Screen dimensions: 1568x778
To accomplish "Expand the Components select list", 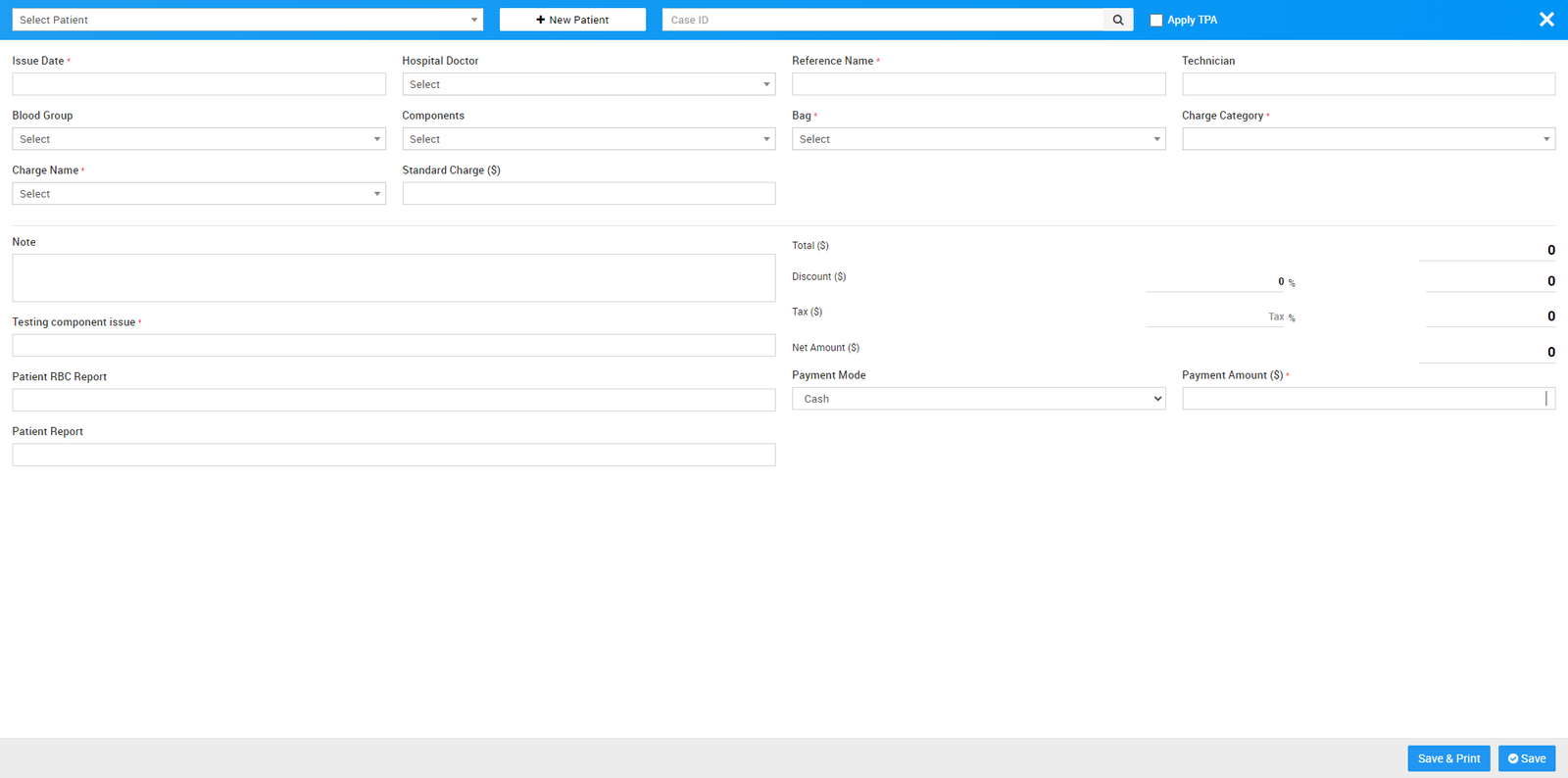I will tap(588, 139).
